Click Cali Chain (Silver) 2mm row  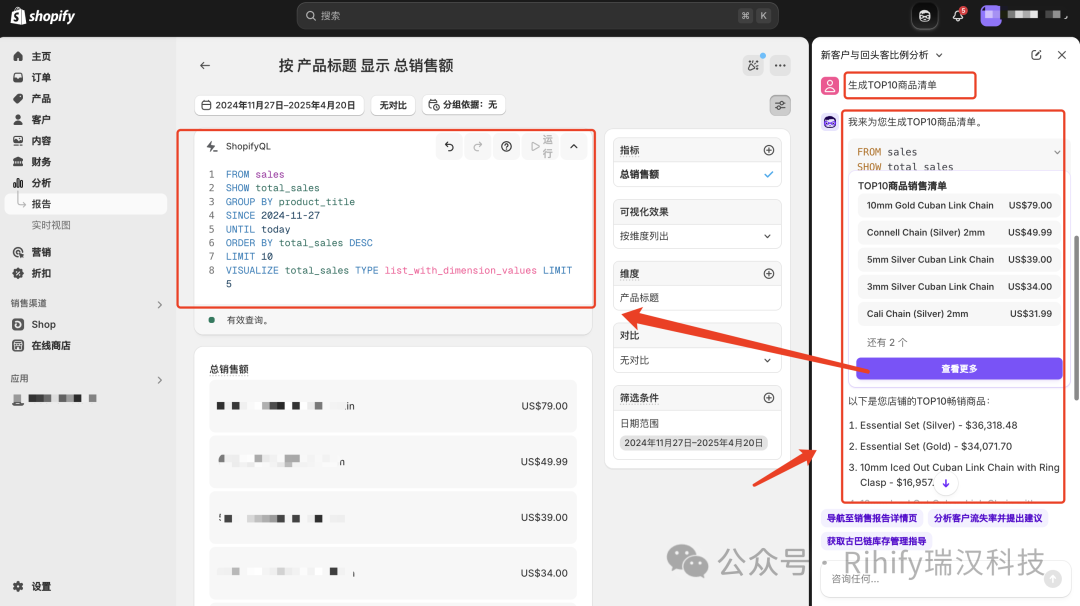point(959,313)
